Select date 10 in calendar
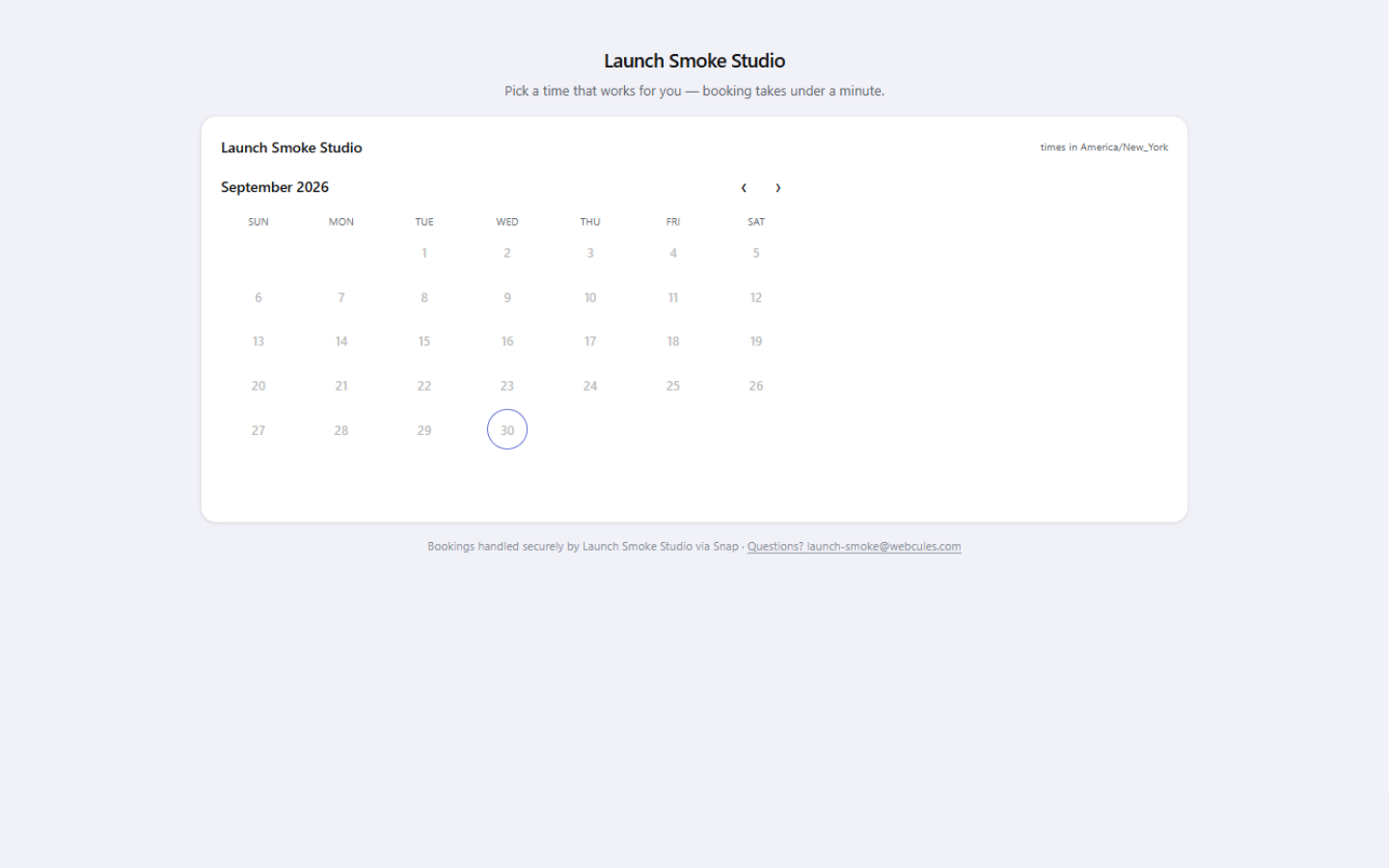1389x868 pixels. coord(590,297)
